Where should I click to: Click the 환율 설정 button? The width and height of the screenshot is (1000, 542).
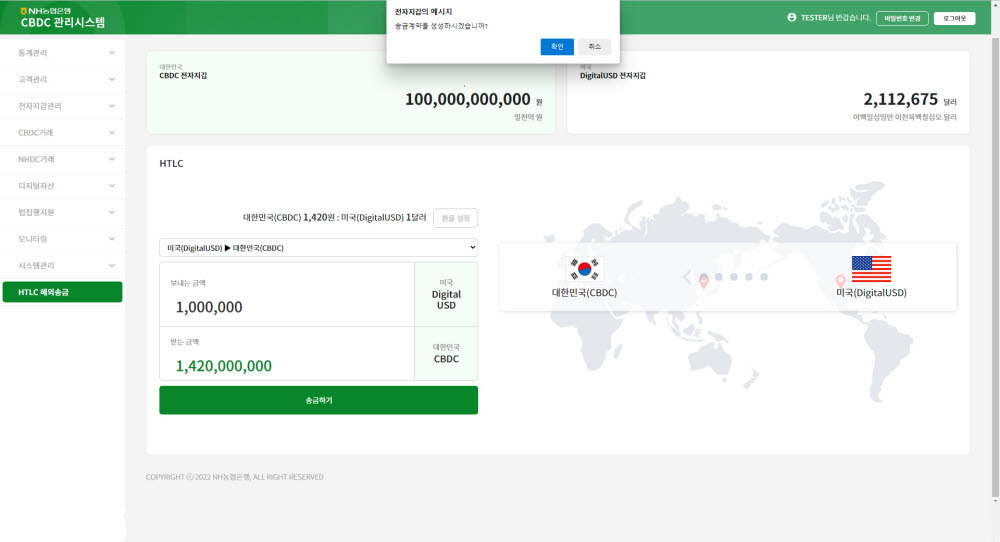tap(455, 217)
